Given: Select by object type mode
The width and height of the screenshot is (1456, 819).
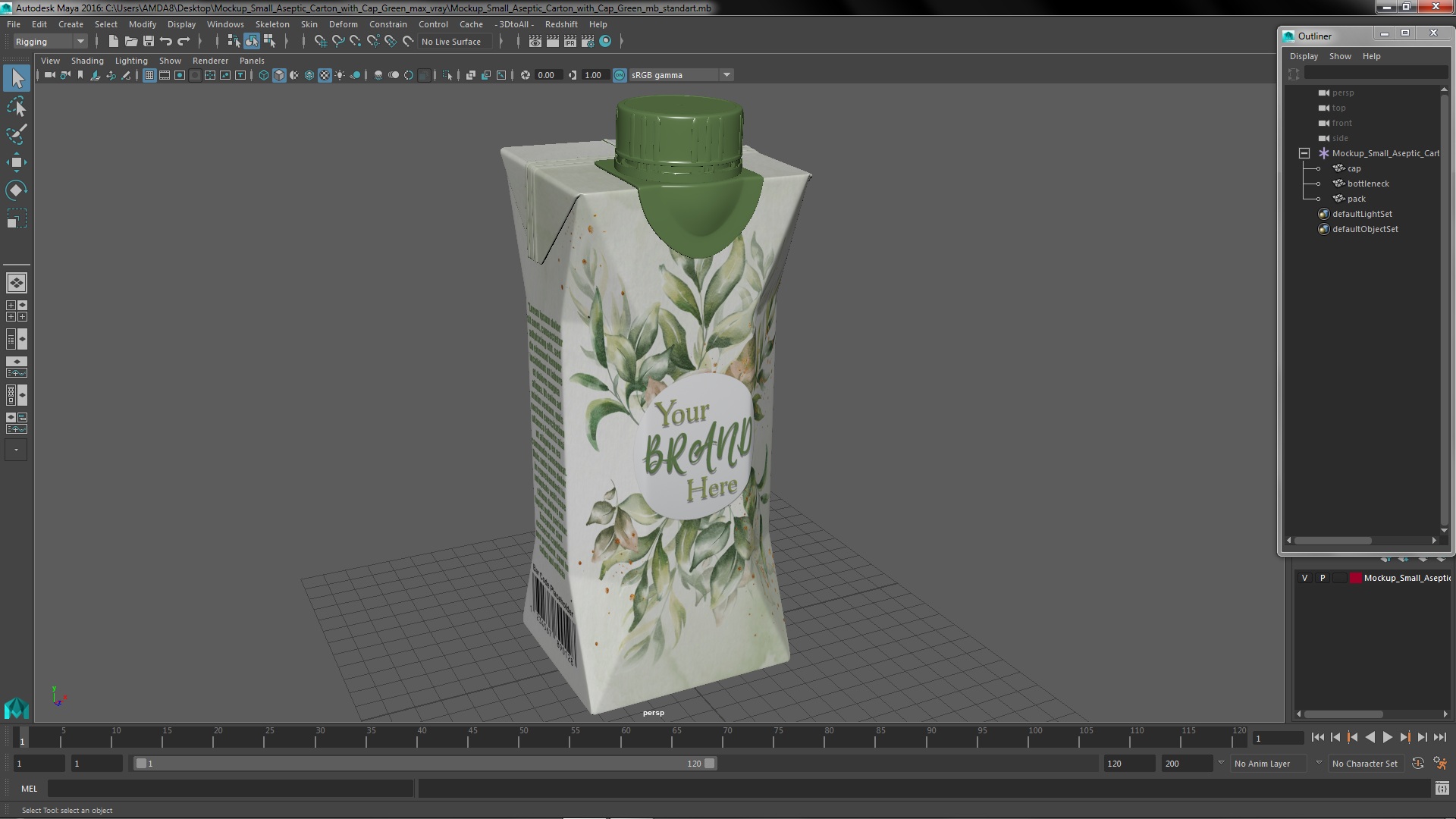Looking at the screenshot, I should (x=251, y=42).
